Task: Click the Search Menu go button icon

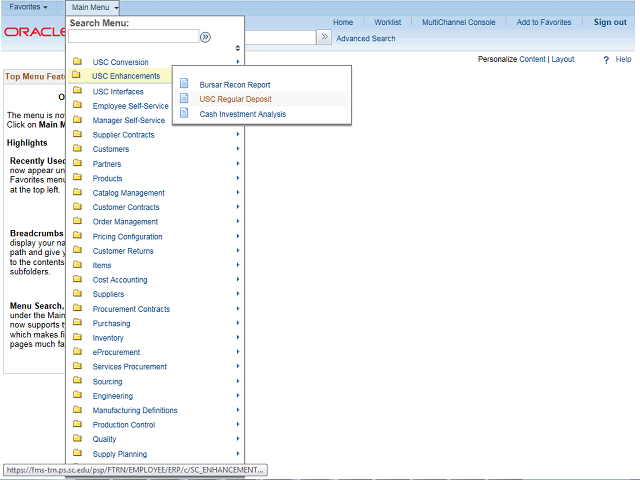Action: point(205,37)
